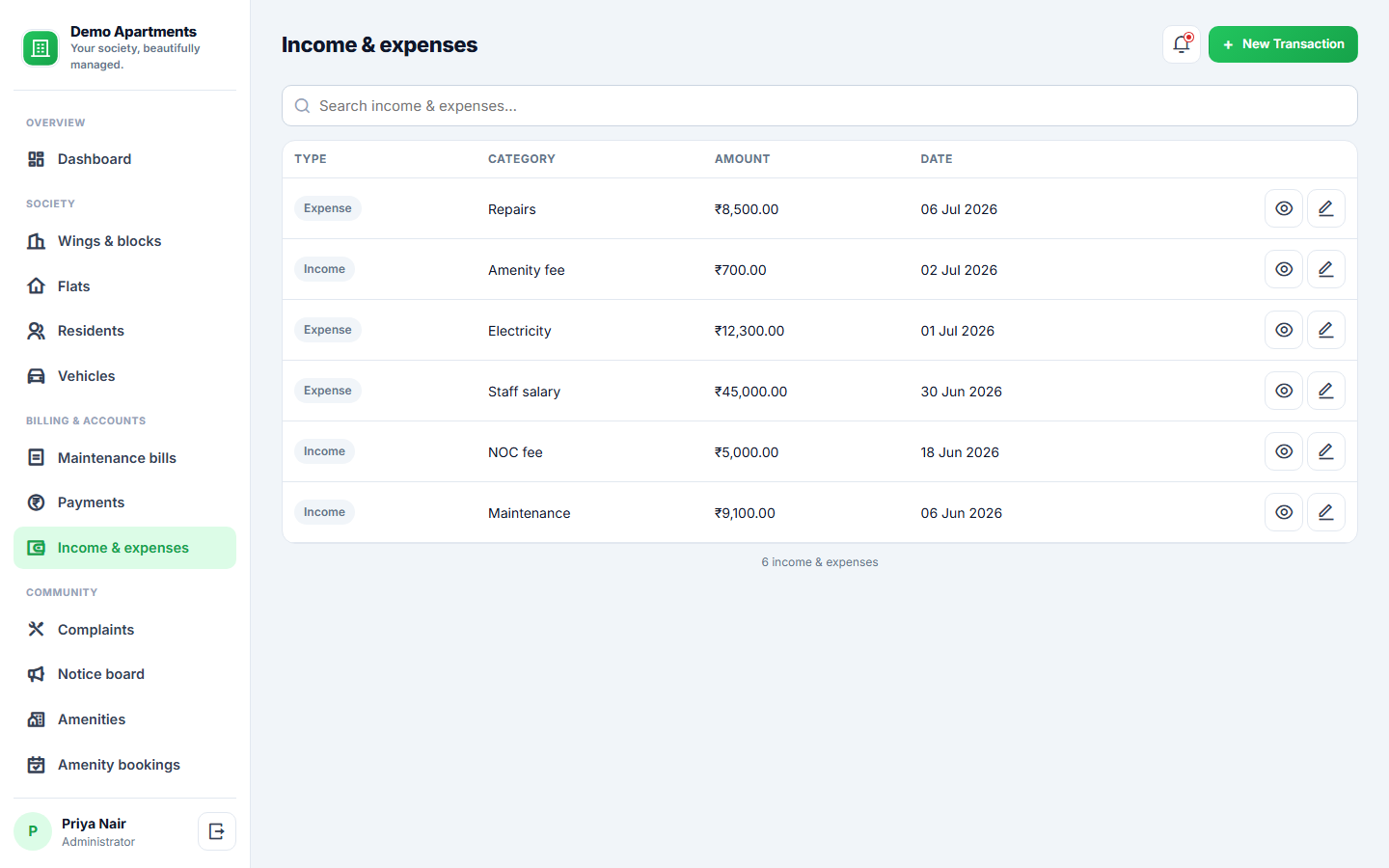Open Payments in the sidebar
The width and height of the screenshot is (1389, 868).
coord(124,502)
